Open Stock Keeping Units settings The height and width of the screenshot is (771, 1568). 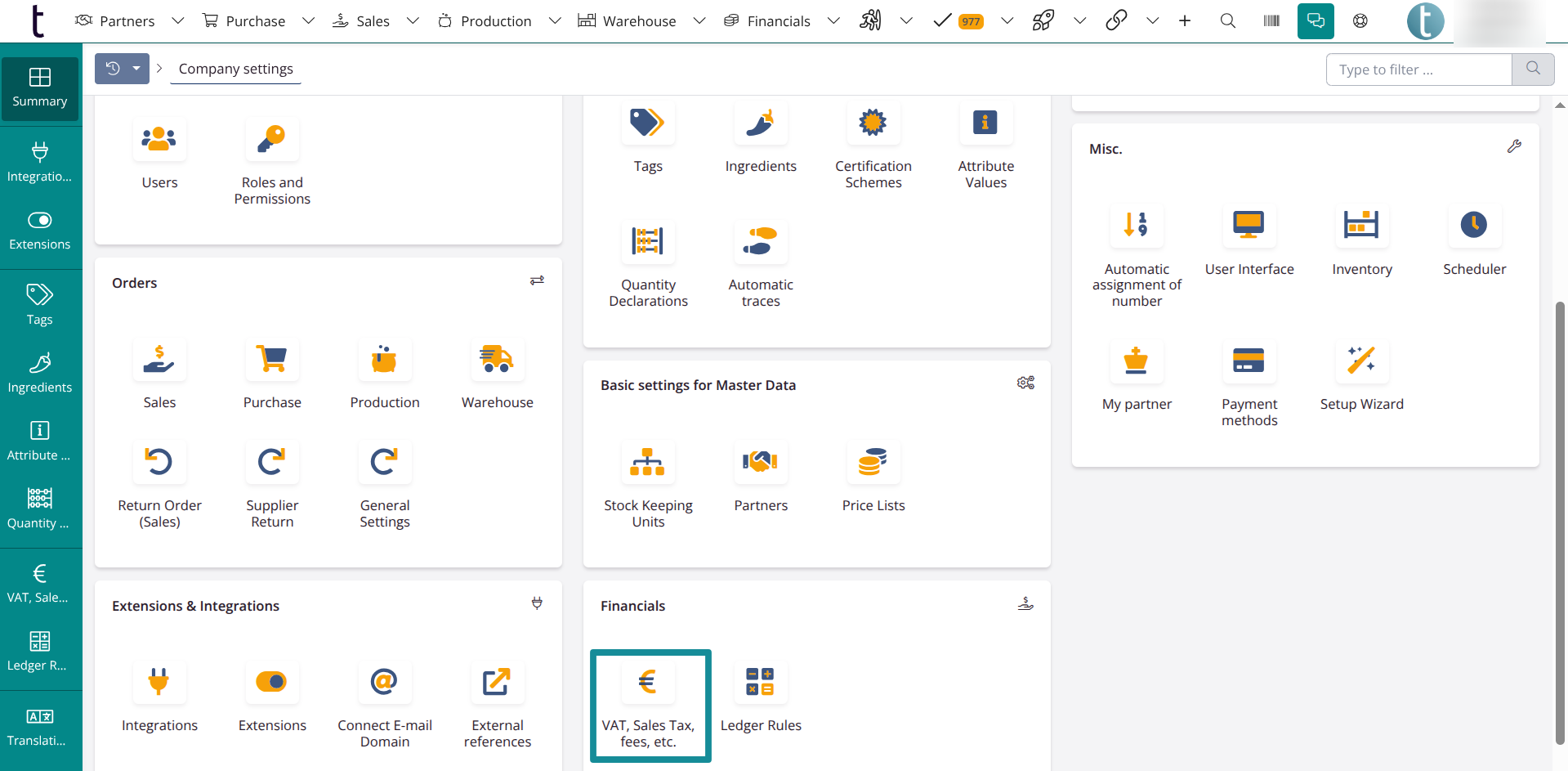pyautogui.click(x=647, y=463)
